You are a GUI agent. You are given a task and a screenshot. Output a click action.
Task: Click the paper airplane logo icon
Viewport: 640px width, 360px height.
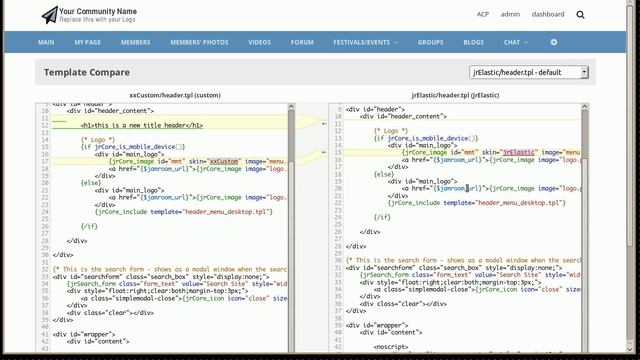pyautogui.click(x=50, y=15)
